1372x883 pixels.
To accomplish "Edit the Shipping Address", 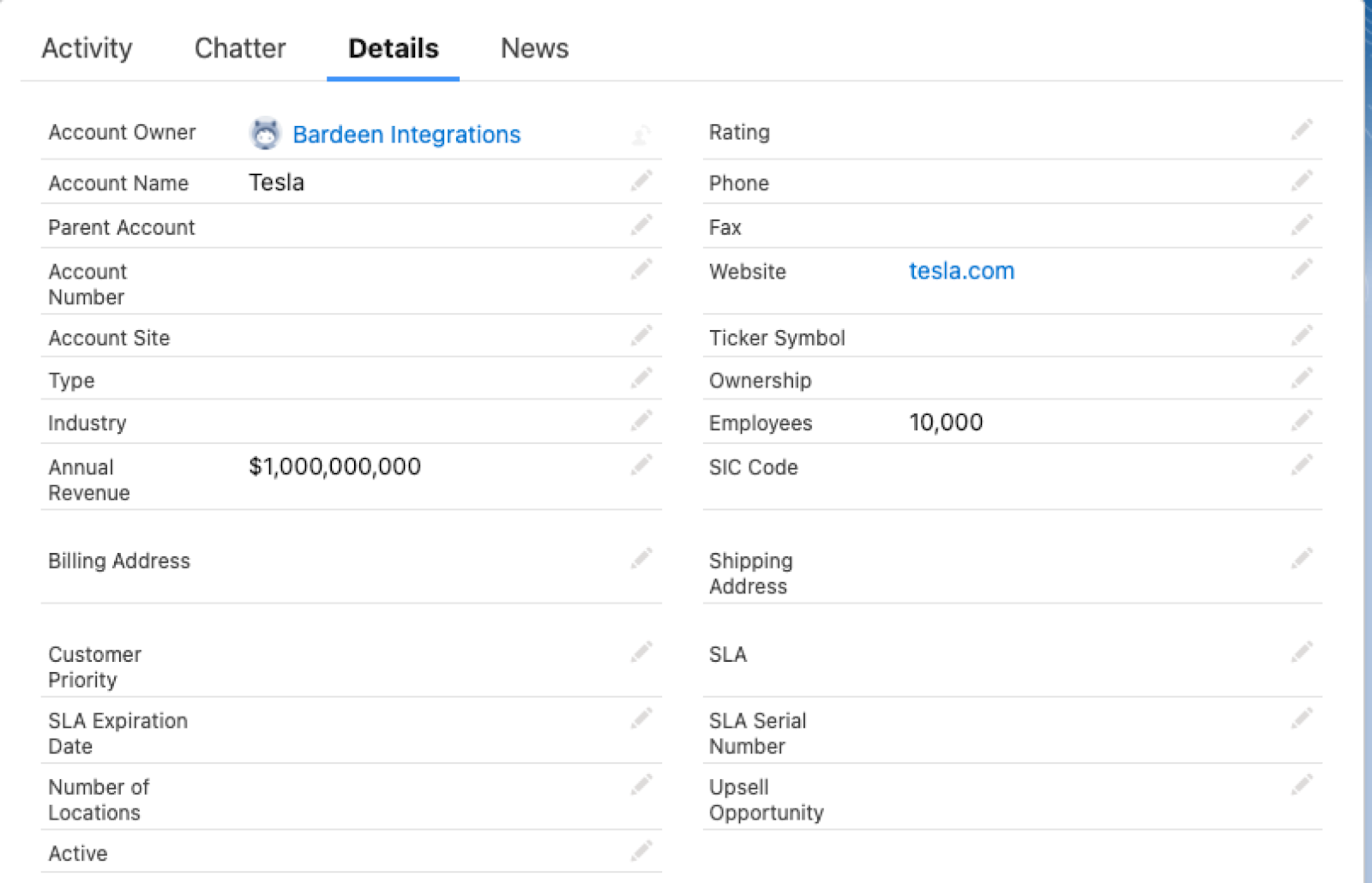I will coord(1302,558).
